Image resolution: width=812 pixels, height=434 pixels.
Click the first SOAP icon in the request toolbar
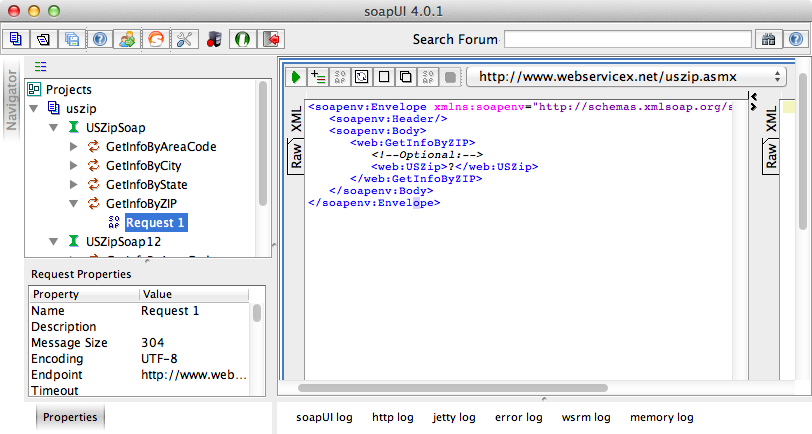(340, 77)
